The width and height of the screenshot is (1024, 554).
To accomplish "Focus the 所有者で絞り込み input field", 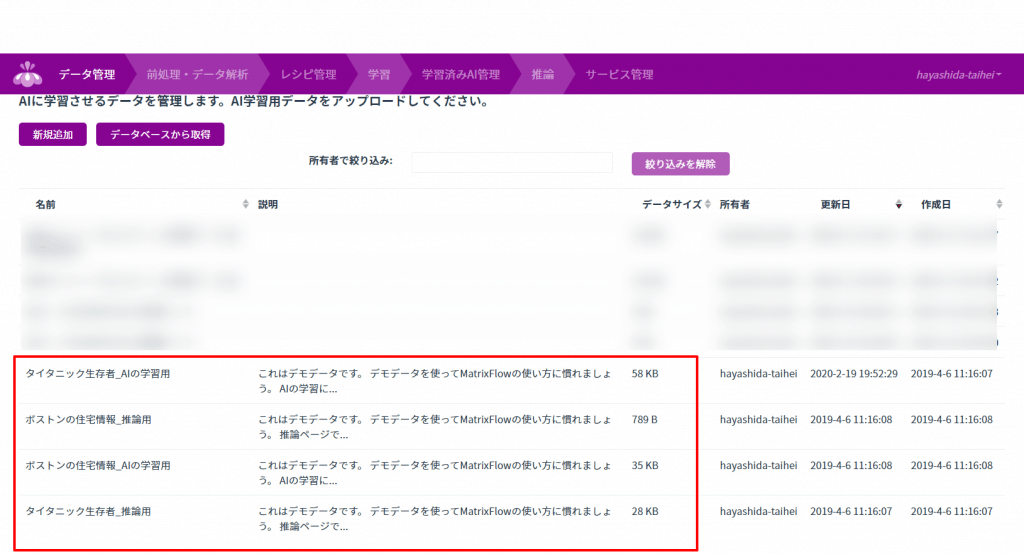I will point(512,162).
